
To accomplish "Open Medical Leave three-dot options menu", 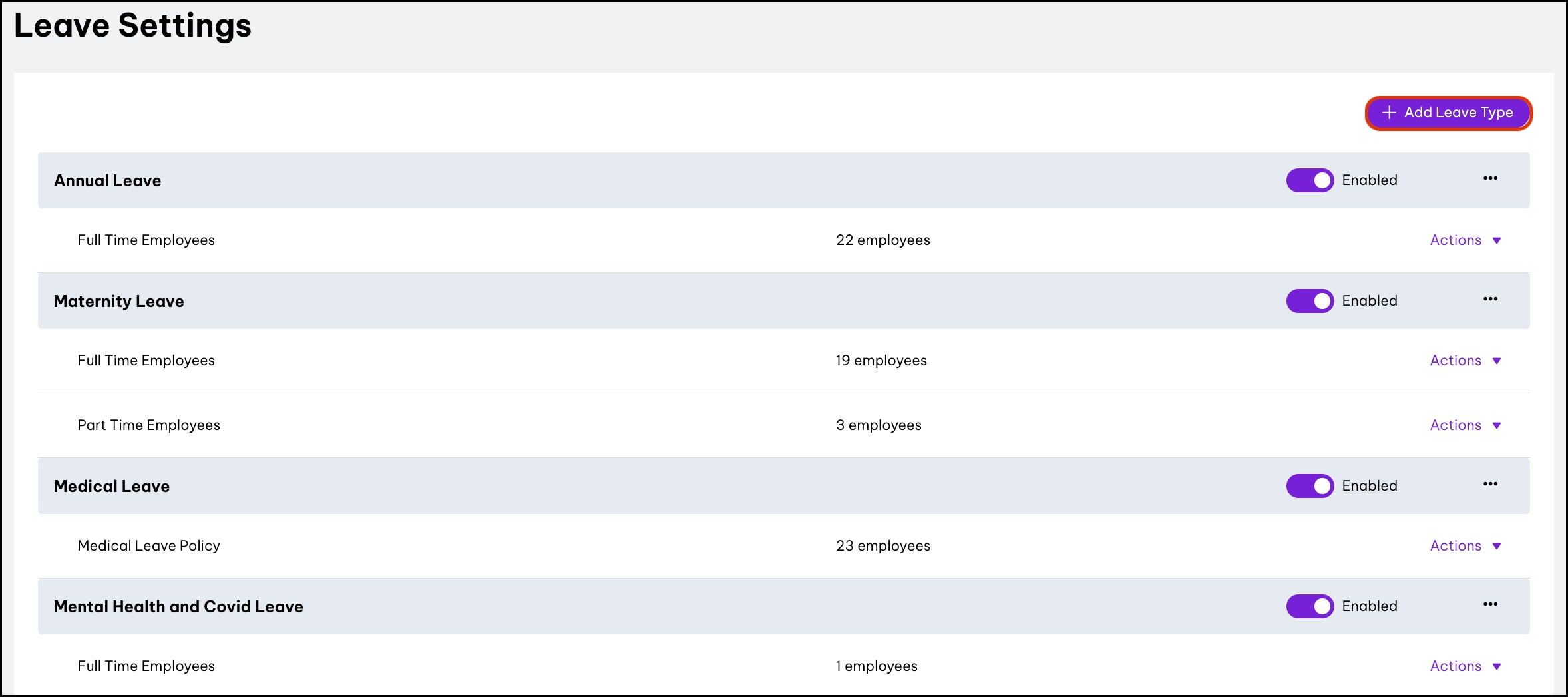I will [1490, 484].
